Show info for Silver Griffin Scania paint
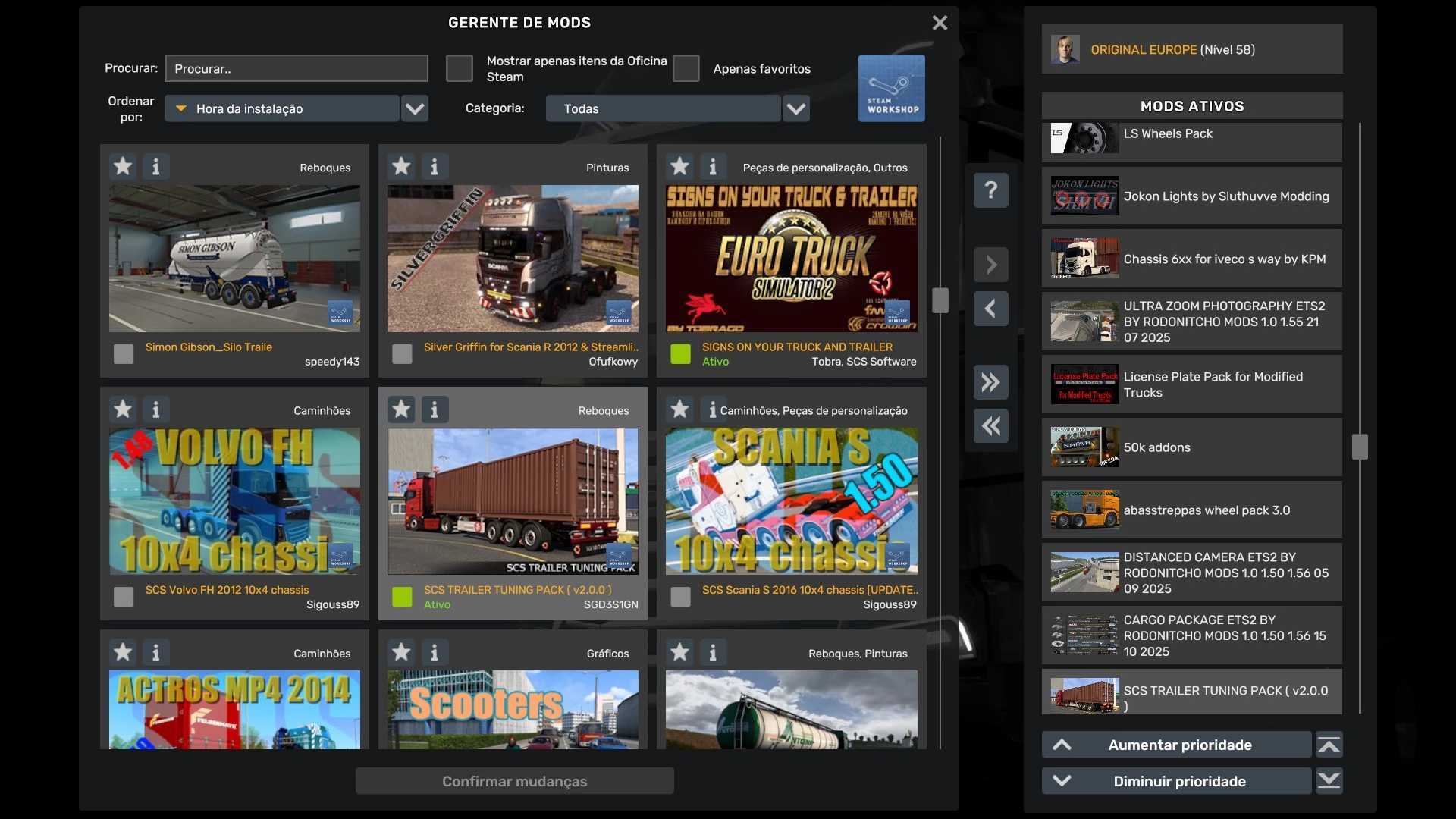The width and height of the screenshot is (1456, 819). (x=434, y=166)
